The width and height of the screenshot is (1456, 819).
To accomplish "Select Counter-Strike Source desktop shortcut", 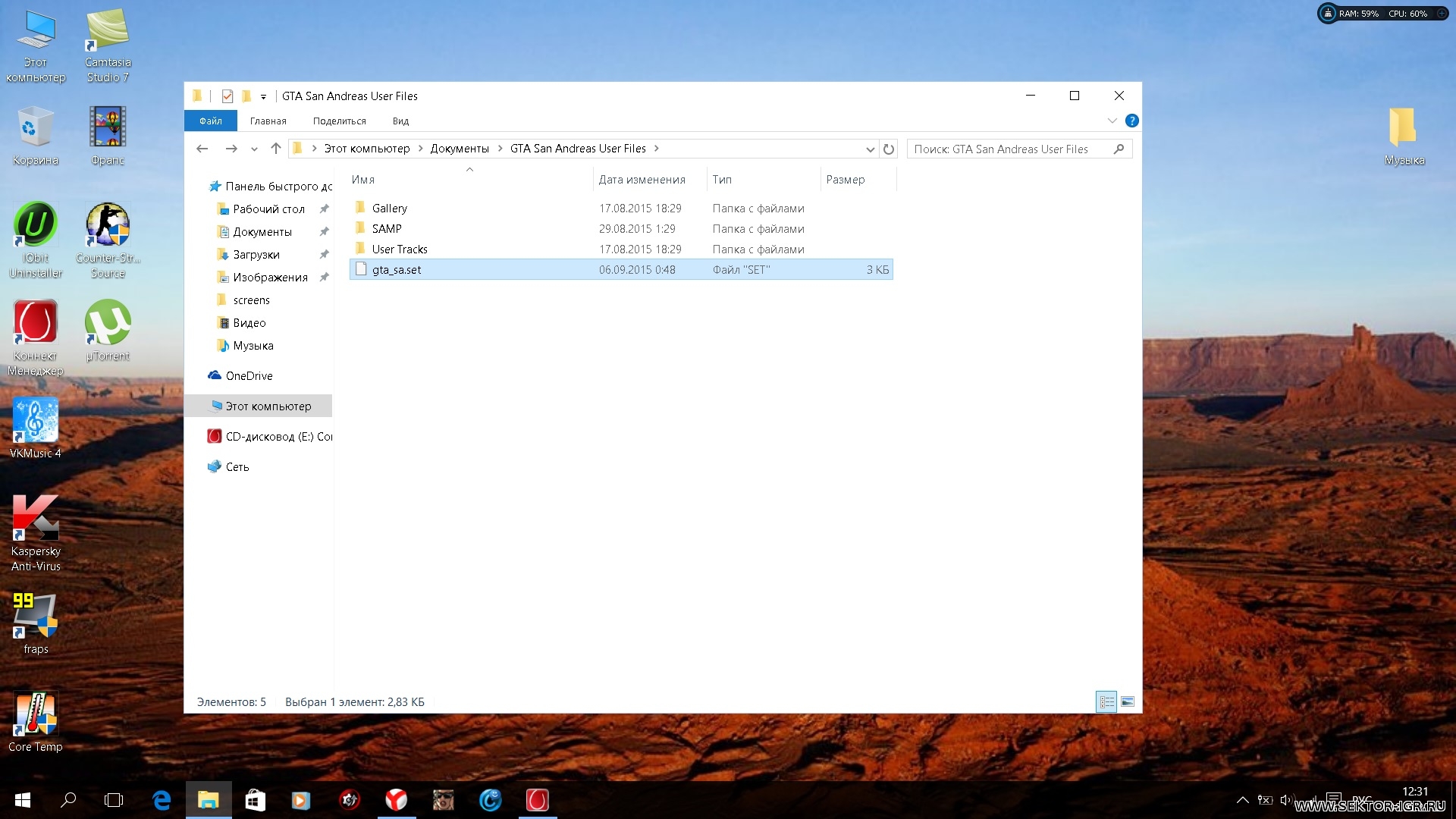I will point(108,240).
